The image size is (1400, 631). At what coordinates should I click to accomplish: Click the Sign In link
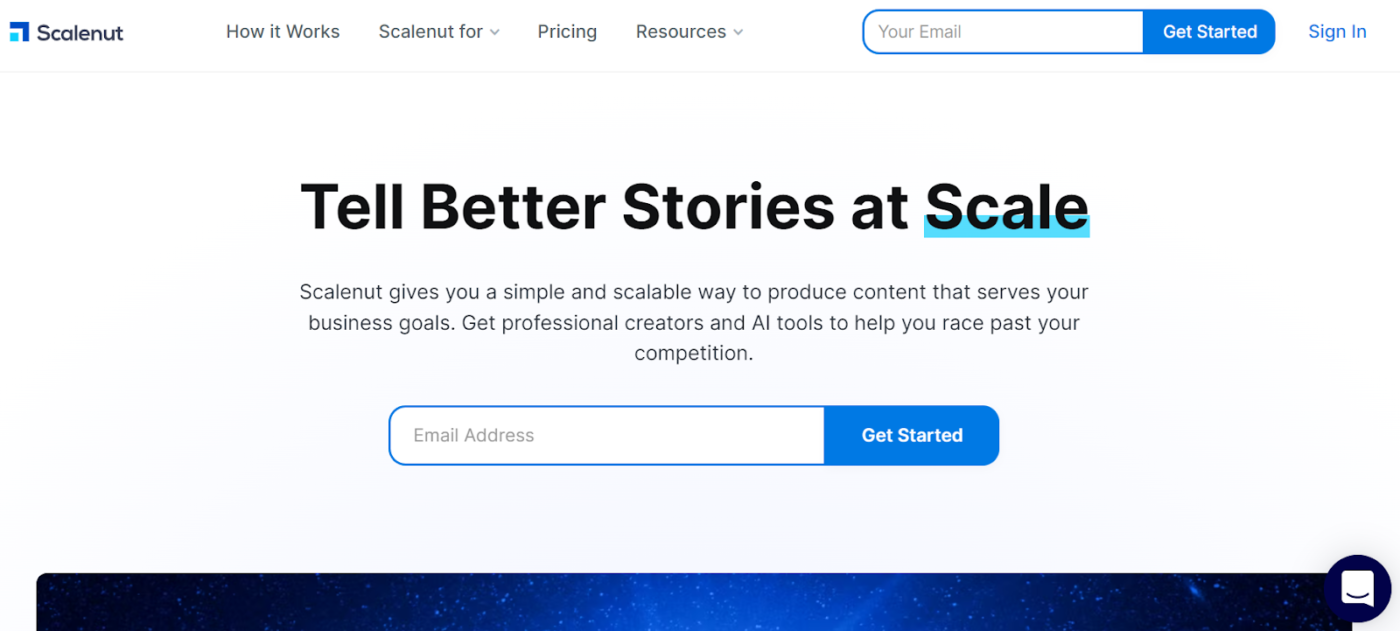coord(1337,32)
